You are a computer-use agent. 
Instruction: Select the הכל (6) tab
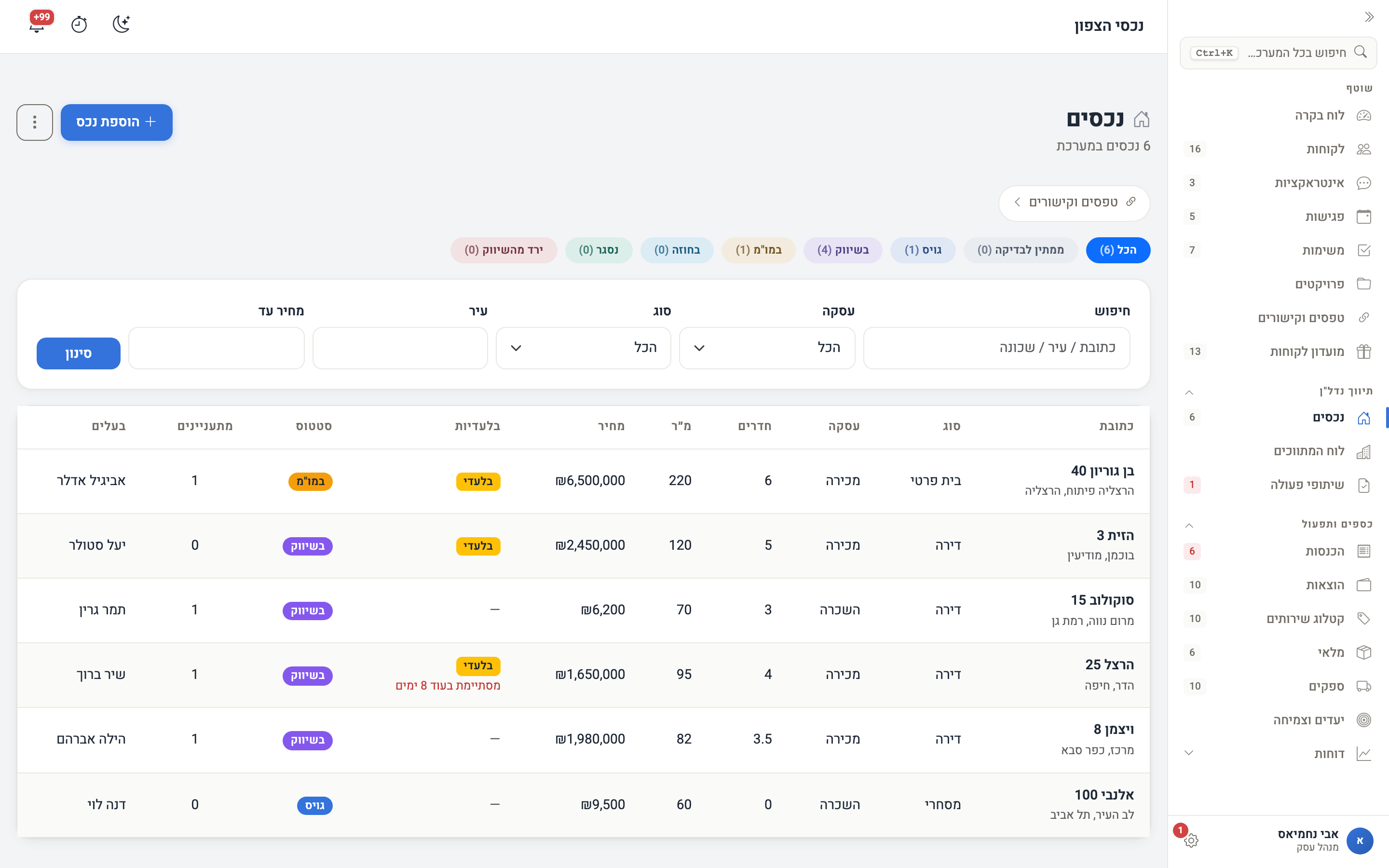[x=1118, y=250]
